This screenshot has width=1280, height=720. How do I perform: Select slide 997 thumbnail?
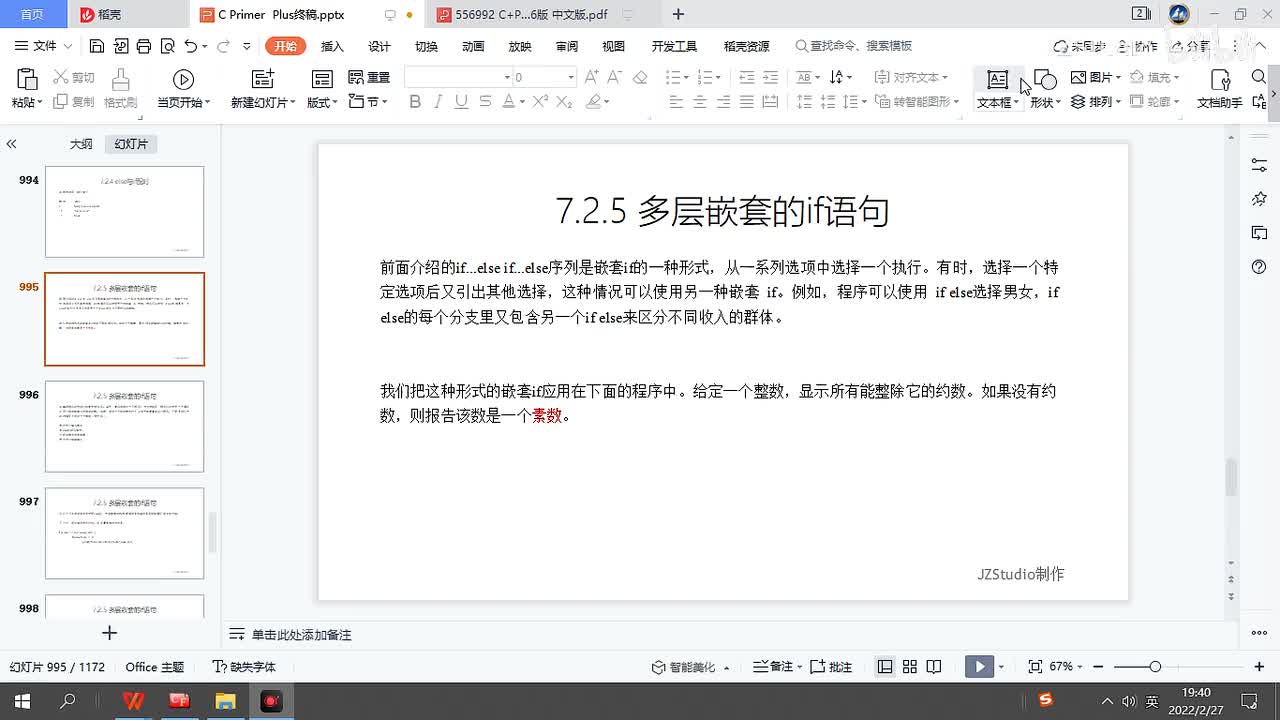click(x=124, y=533)
